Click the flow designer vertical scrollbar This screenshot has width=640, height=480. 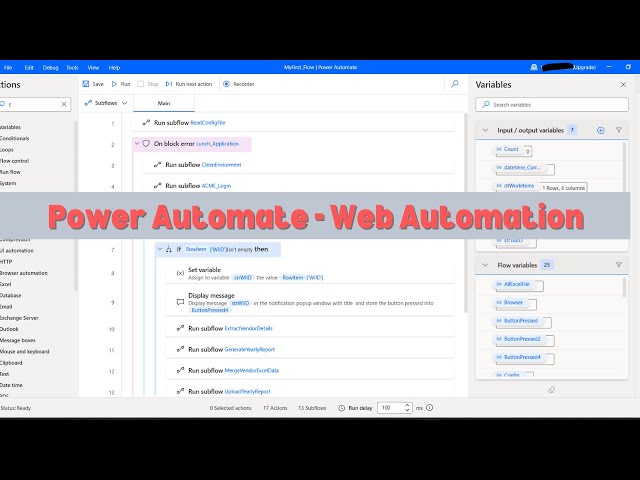coord(465,212)
